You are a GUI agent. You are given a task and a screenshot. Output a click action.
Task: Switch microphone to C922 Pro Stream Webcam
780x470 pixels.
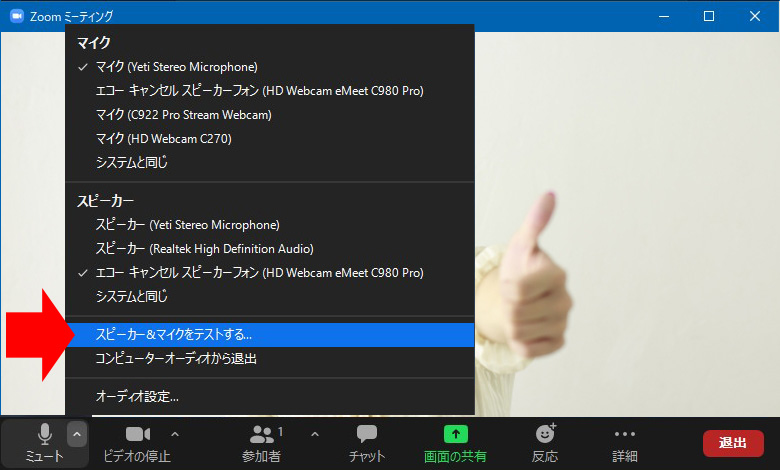(183, 115)
